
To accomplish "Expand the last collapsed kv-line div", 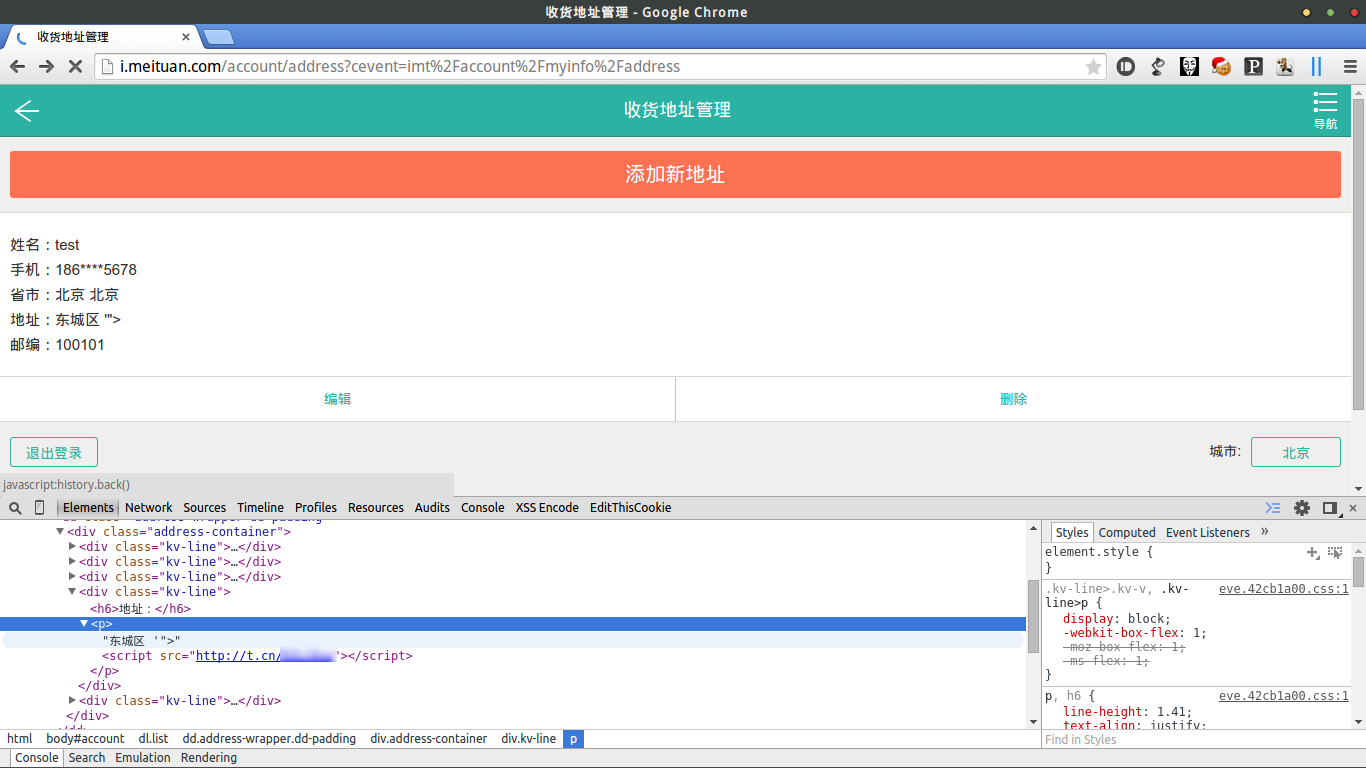I will (x=72, y=701).
